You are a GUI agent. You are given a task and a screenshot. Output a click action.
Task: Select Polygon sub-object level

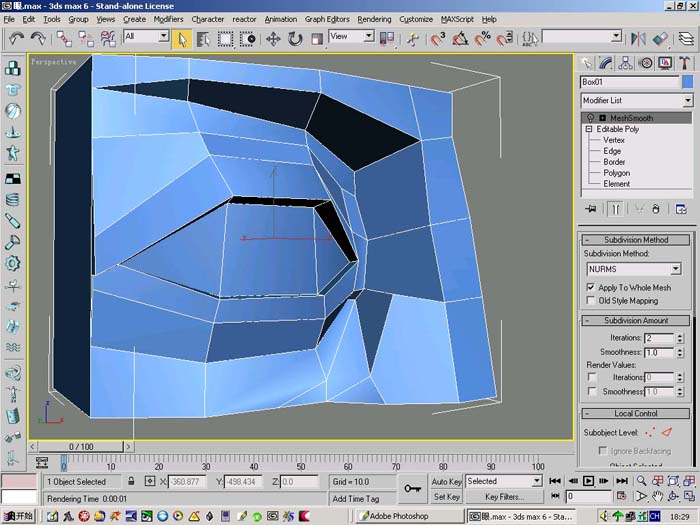[617, 173]
